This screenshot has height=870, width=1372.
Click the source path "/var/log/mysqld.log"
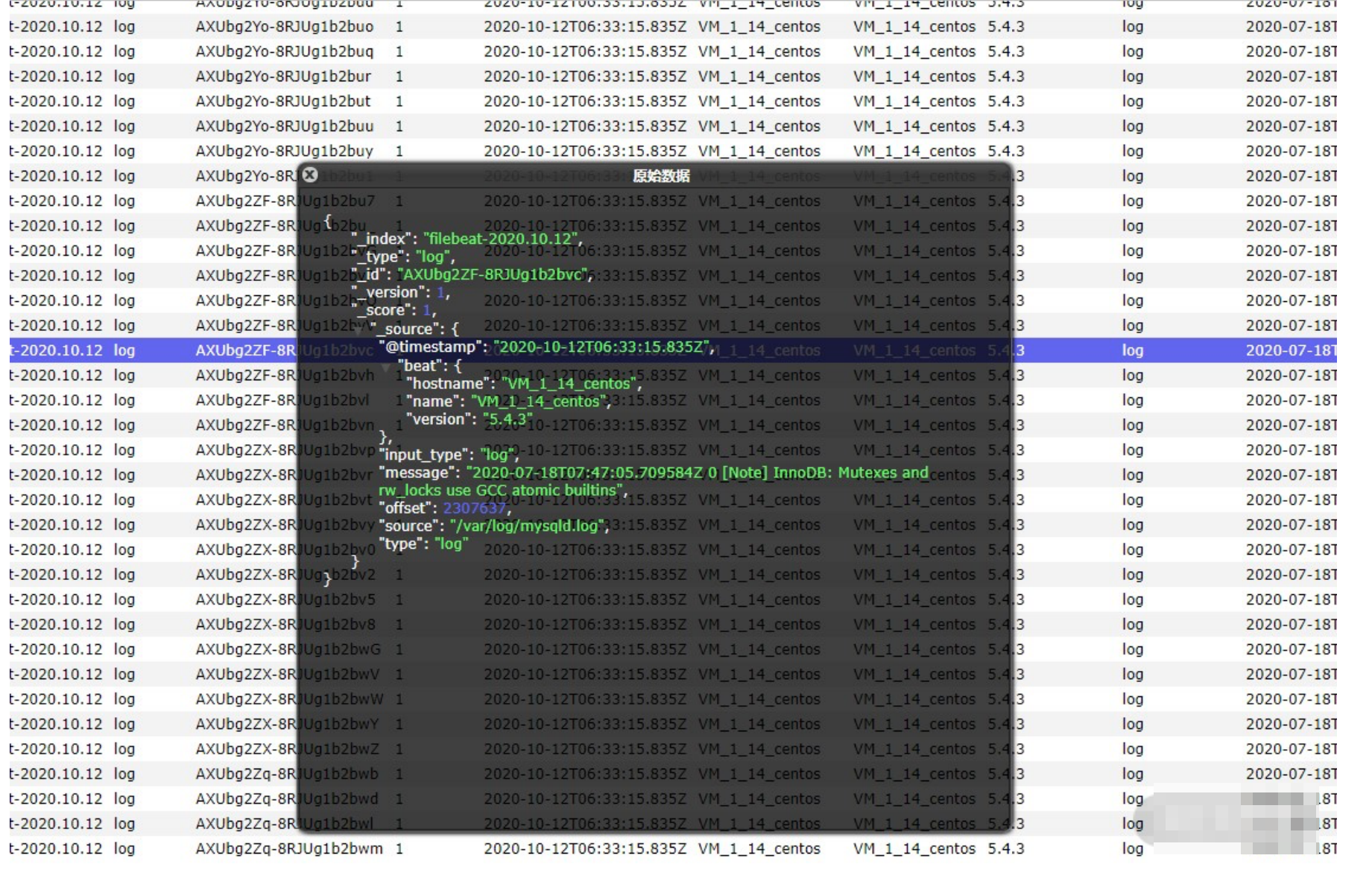[x=528, y=526]
